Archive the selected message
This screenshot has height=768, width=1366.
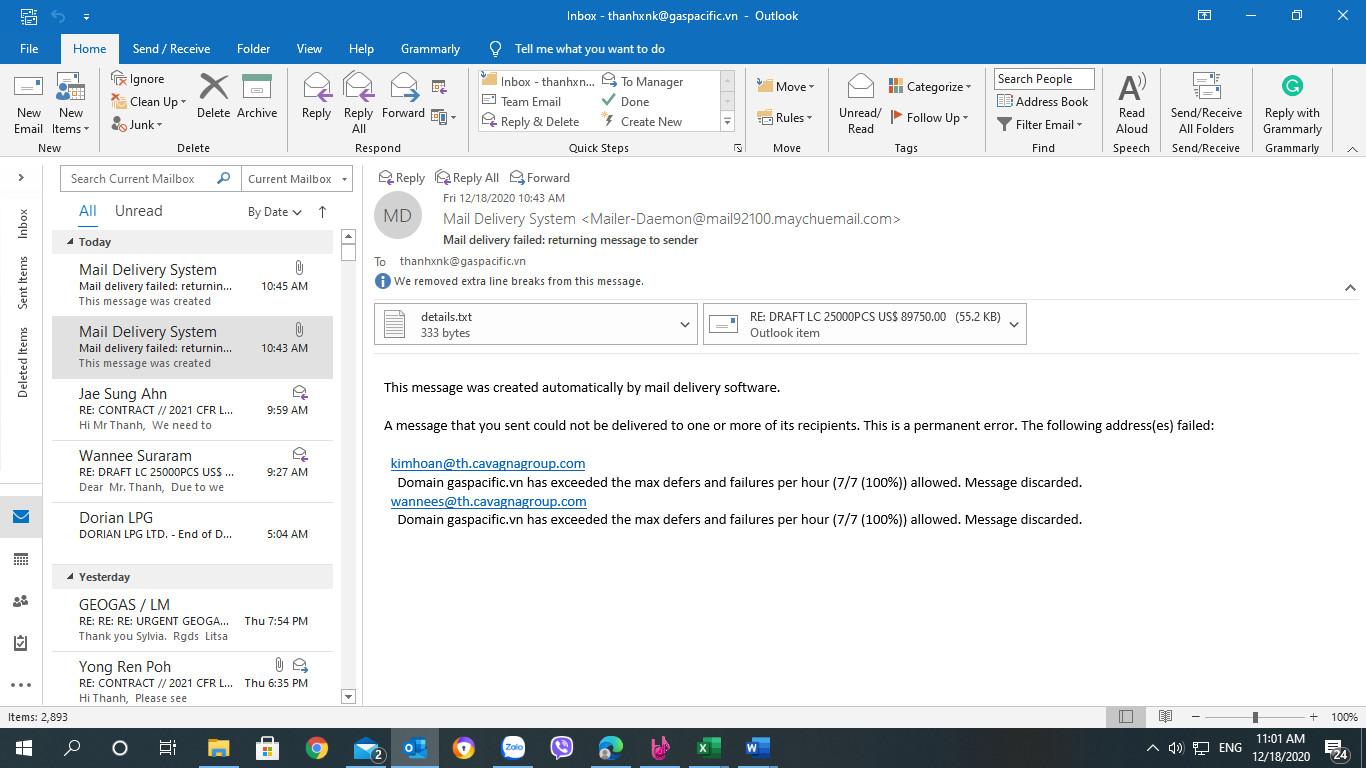(257, 96)
